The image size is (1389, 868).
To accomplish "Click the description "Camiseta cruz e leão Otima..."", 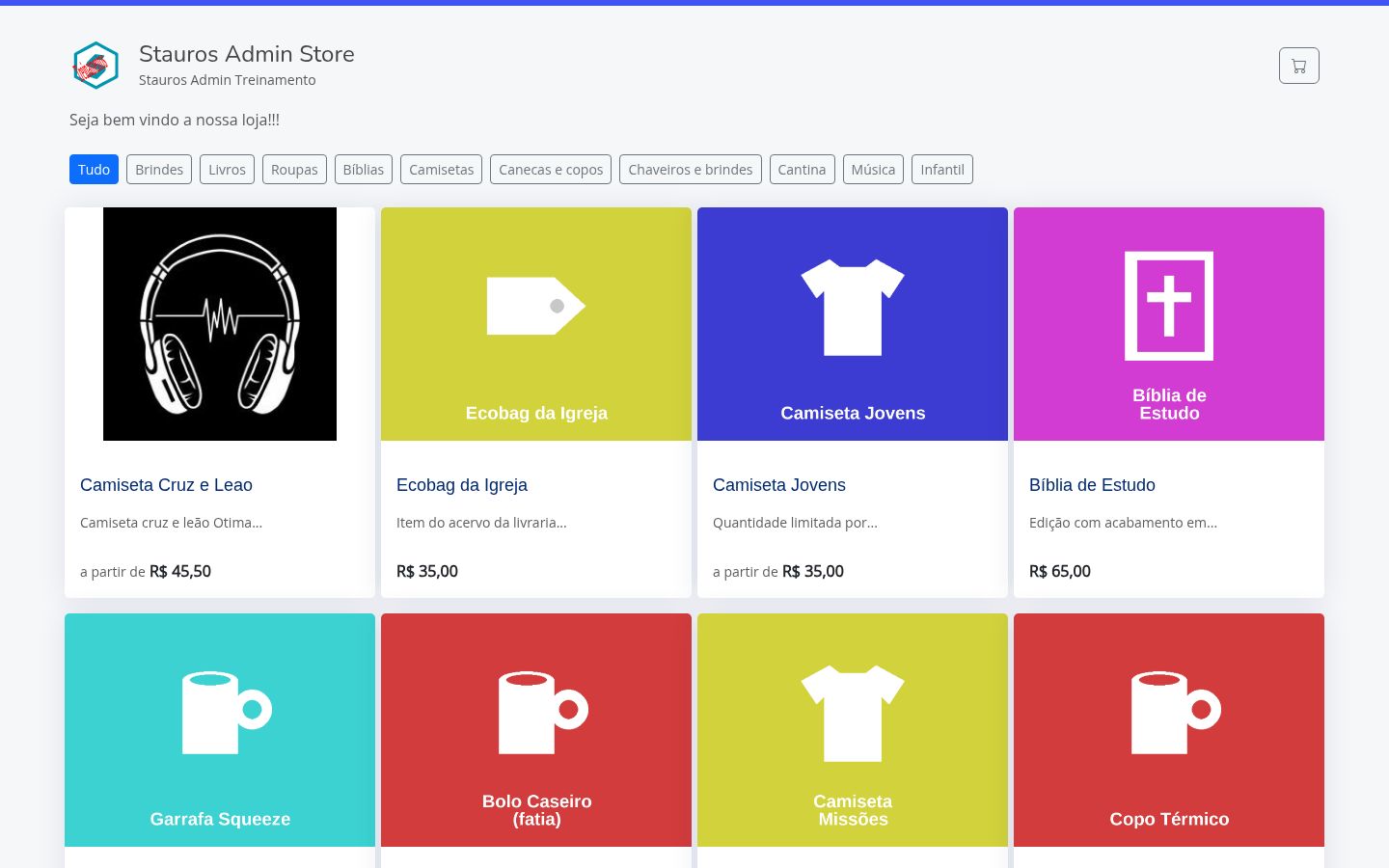I will point(172,523).
